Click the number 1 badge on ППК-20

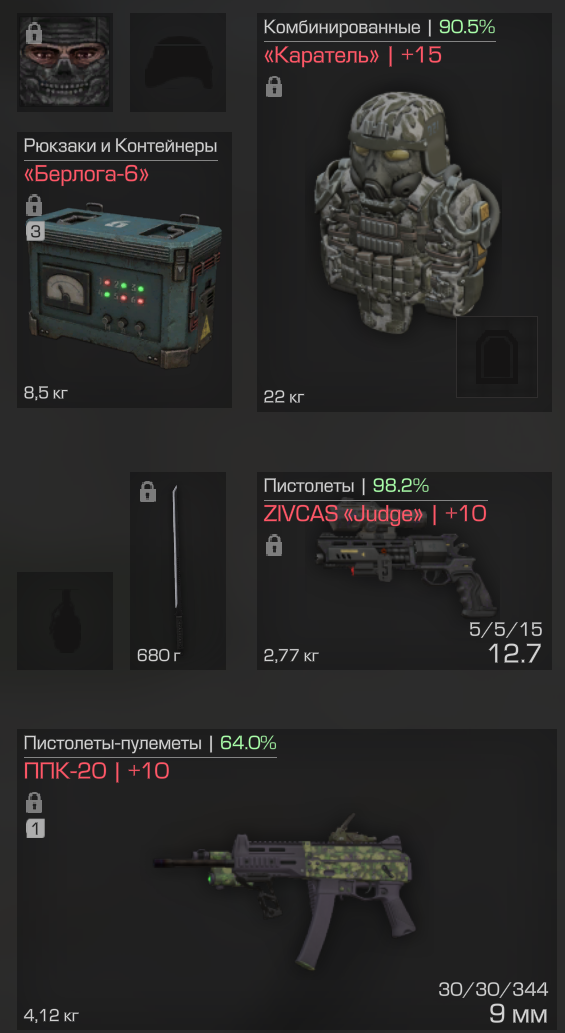point(35,829)
